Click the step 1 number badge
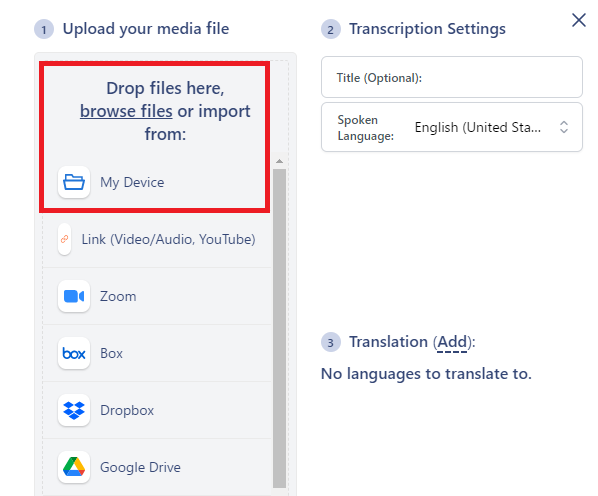This screenshot has width=598, height=496. tap(44, 29)
